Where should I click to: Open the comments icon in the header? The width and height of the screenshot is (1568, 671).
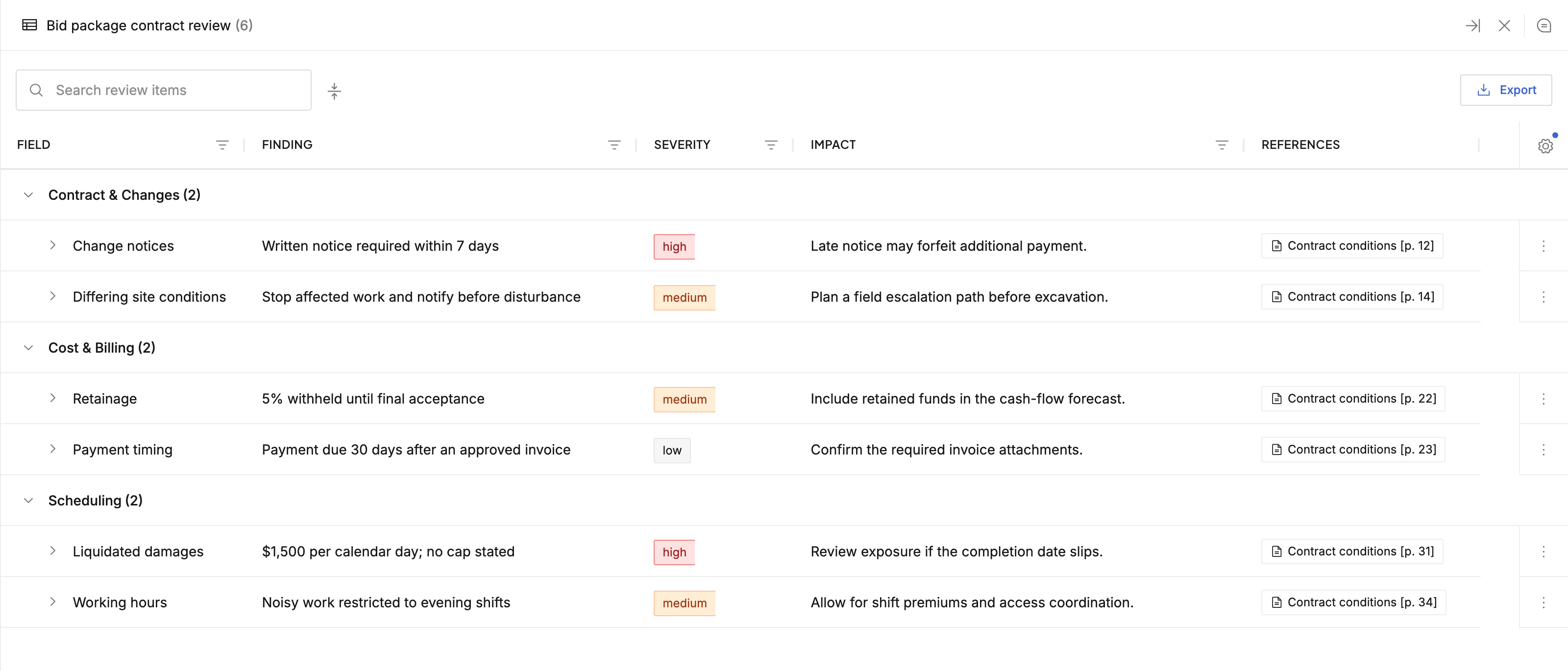tap(1543, 25)
